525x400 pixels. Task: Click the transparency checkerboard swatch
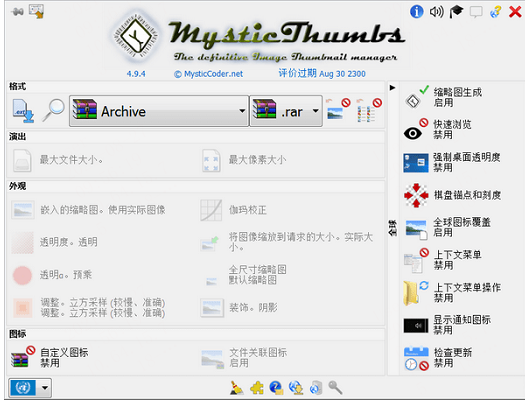point(22,242)
